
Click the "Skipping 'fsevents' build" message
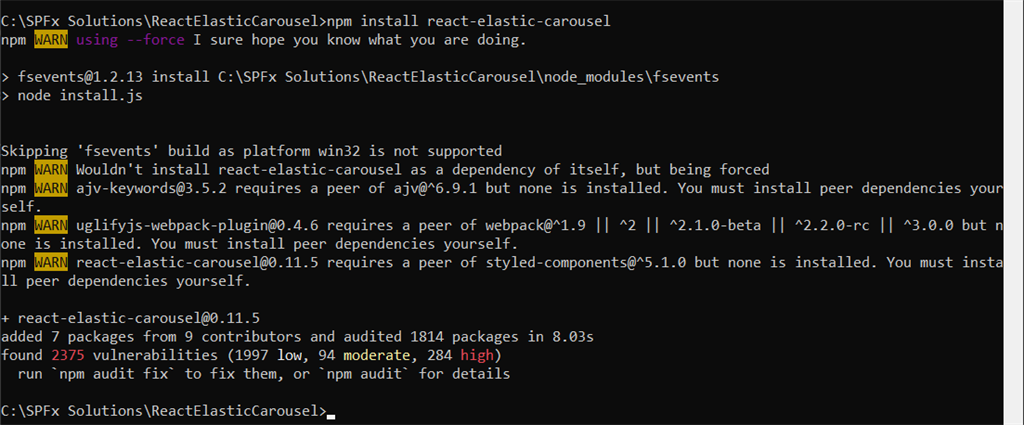tap(251, 151)
